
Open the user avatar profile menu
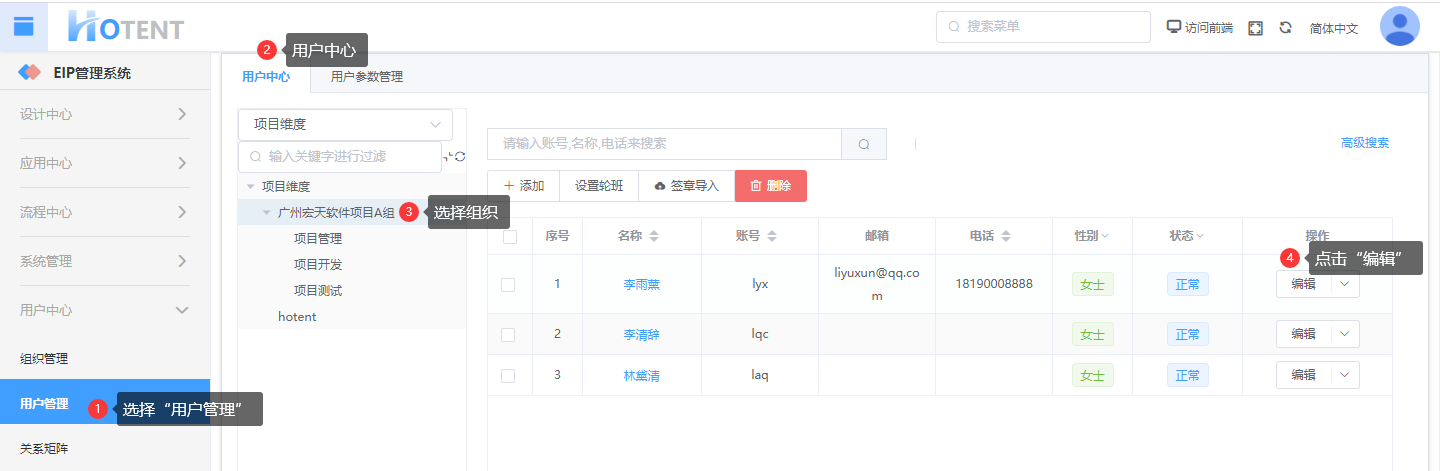coord(1399,26)
